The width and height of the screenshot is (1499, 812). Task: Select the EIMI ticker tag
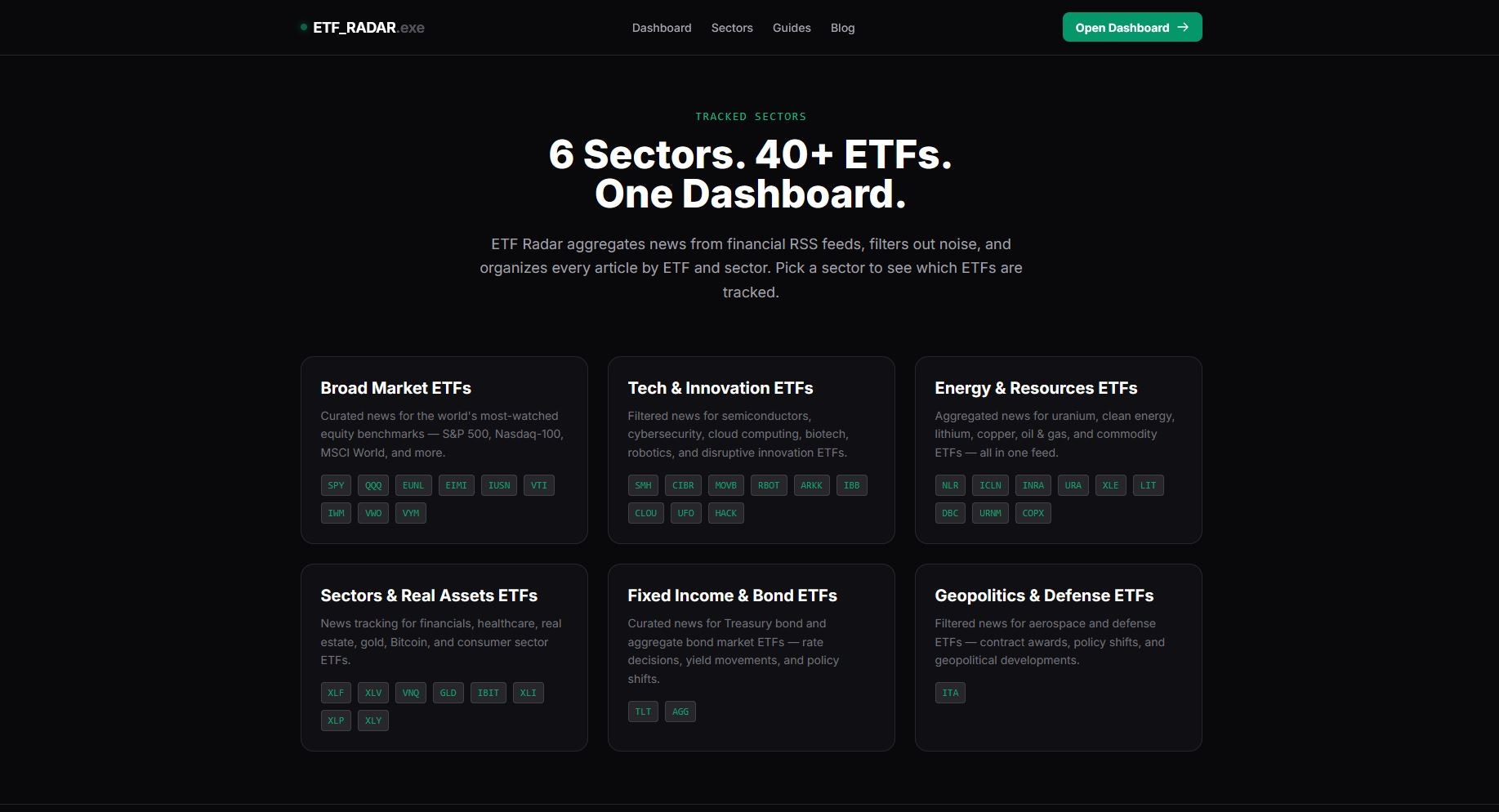(x=457, y=485)
